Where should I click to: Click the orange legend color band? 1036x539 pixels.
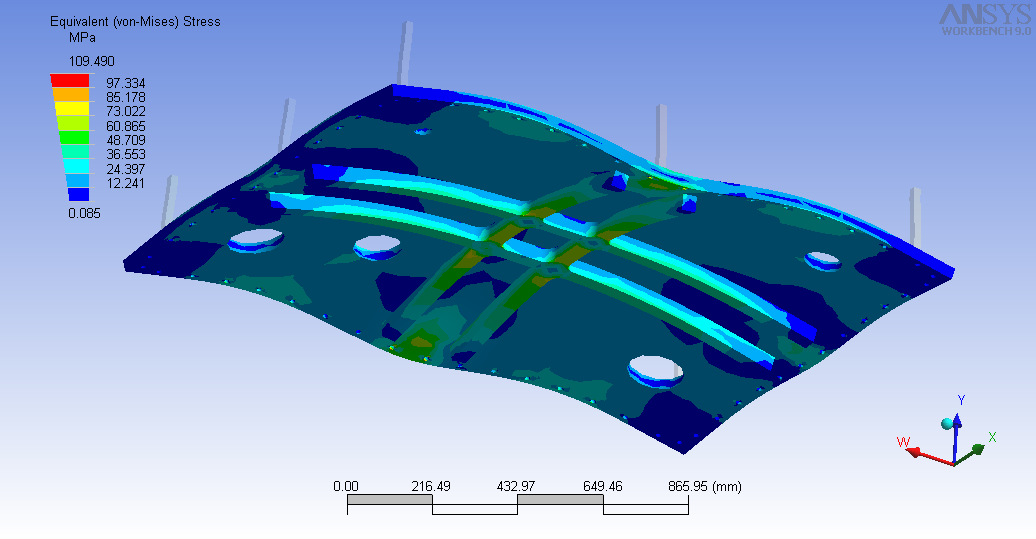click(x=71, y=95)
